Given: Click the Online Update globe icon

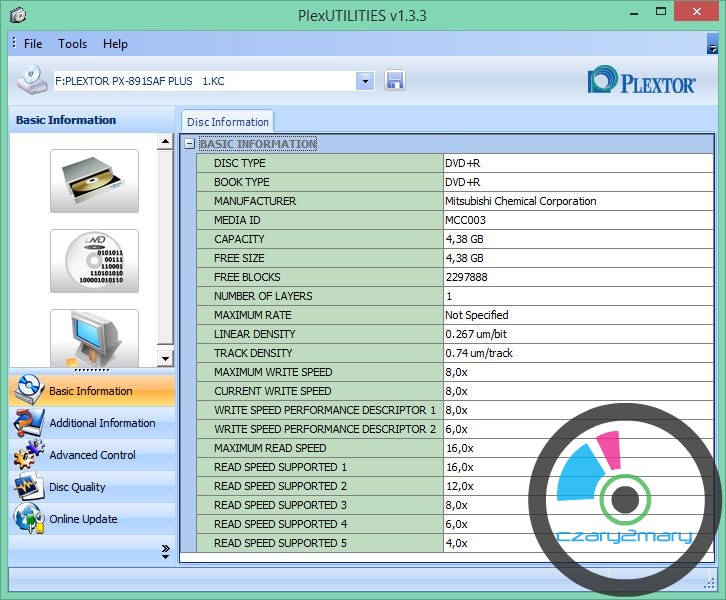Looking at the screenshot, I should click(28, 519).
